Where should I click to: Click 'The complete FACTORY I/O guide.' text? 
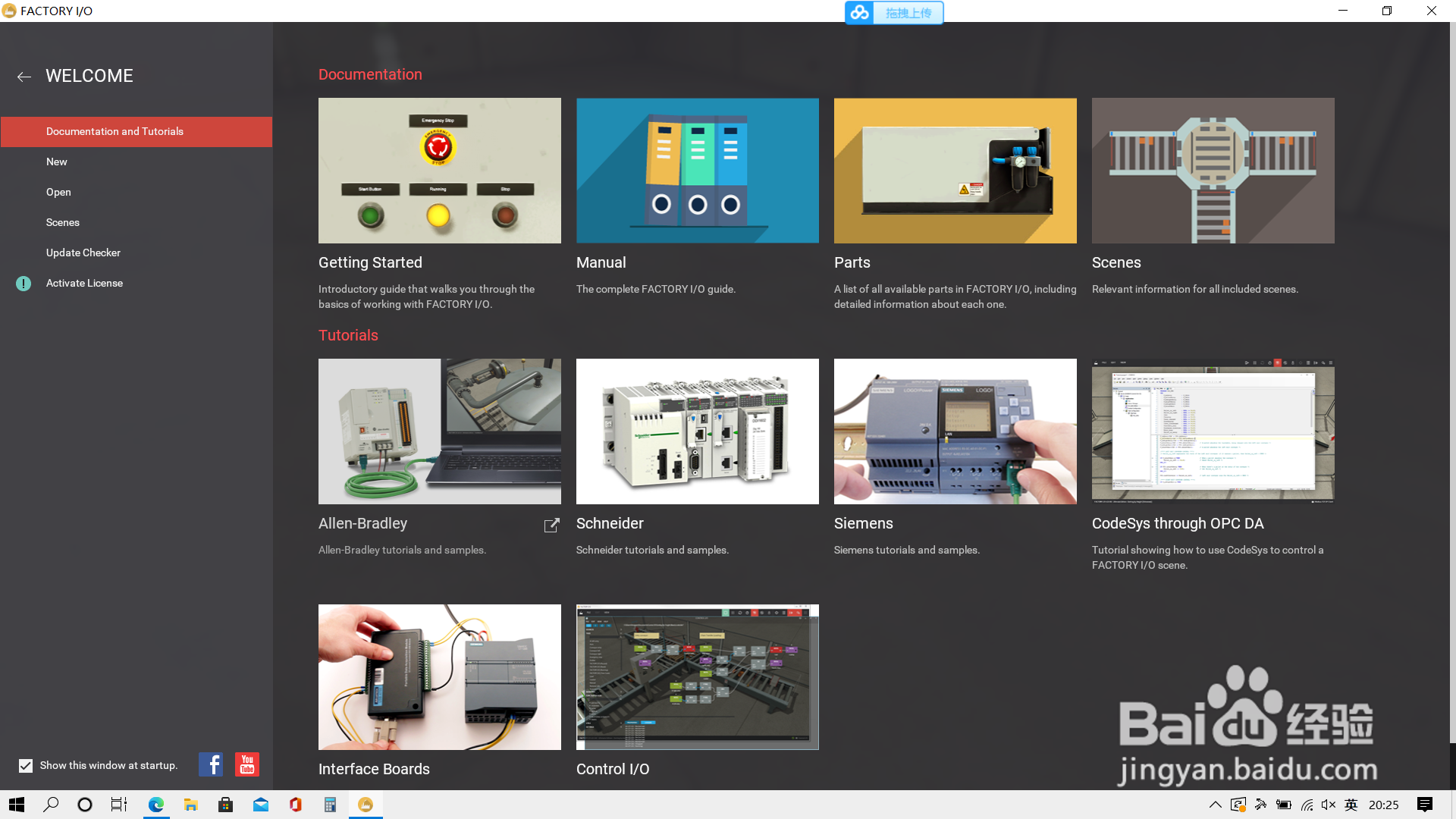tap(656, 290)
